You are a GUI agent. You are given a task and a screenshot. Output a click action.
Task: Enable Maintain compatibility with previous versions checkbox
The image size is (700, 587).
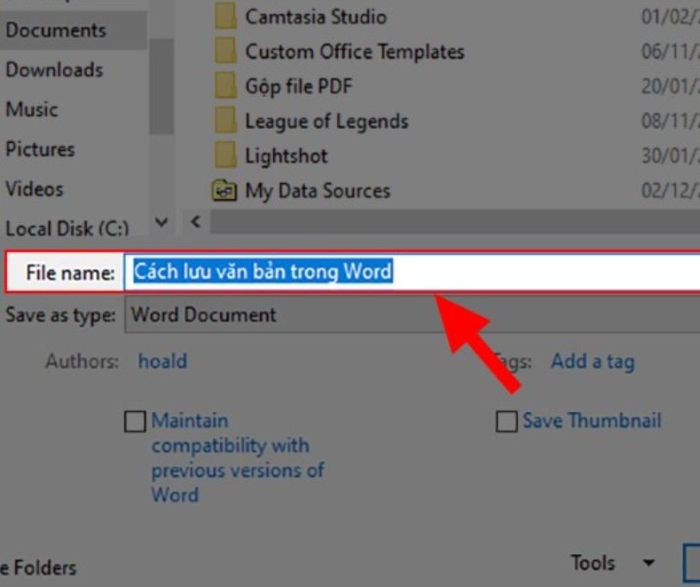tap(135, 422)
